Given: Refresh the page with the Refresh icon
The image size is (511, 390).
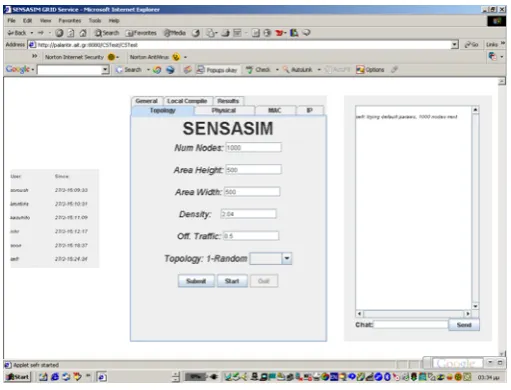Looking at the screenshot, I should (71, 33).
